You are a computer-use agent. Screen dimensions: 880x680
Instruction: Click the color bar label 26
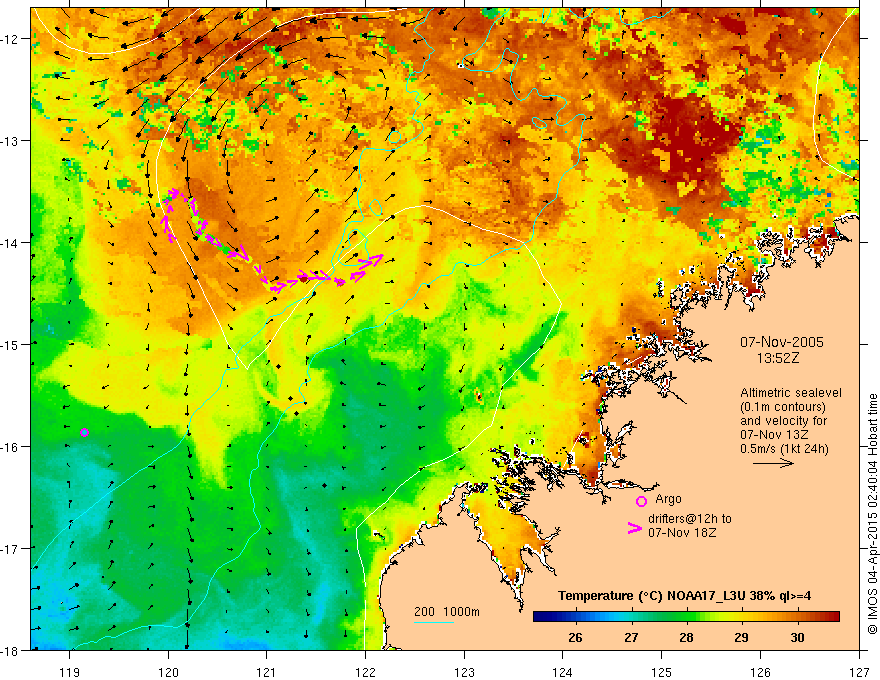(575, 637)
